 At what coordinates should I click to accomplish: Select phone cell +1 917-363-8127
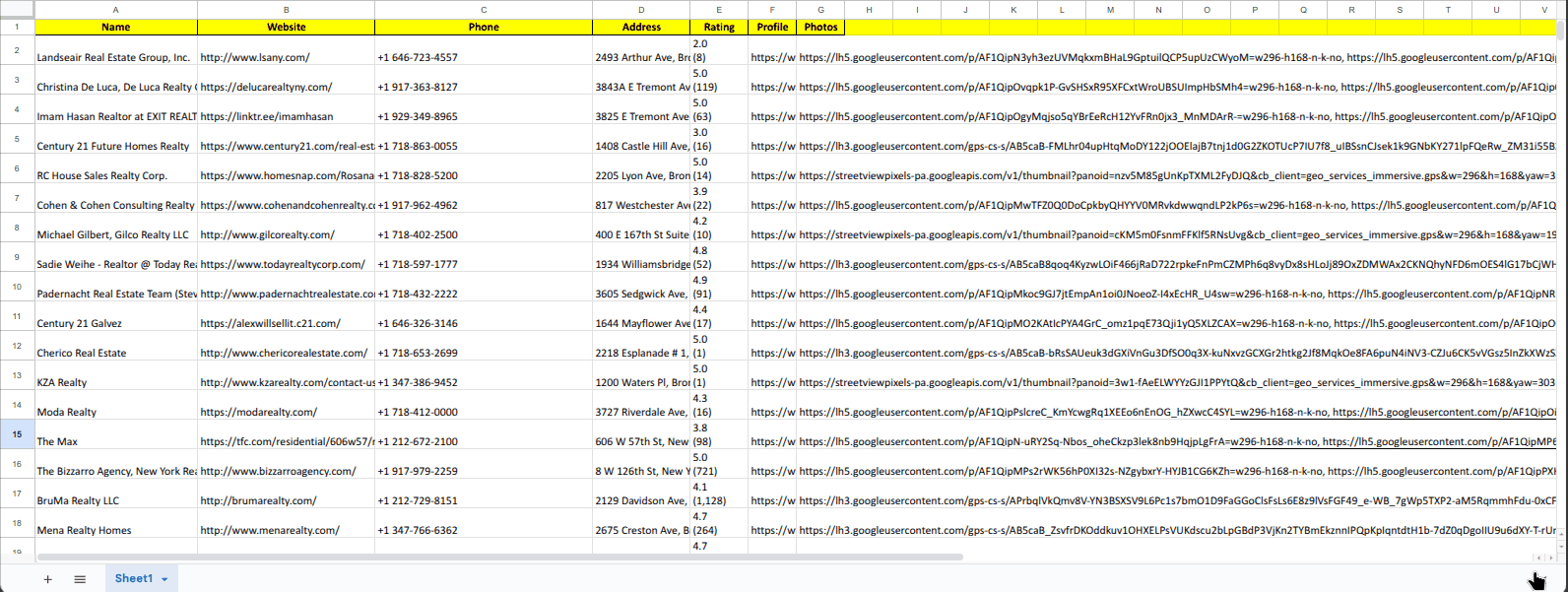(484, 80)
